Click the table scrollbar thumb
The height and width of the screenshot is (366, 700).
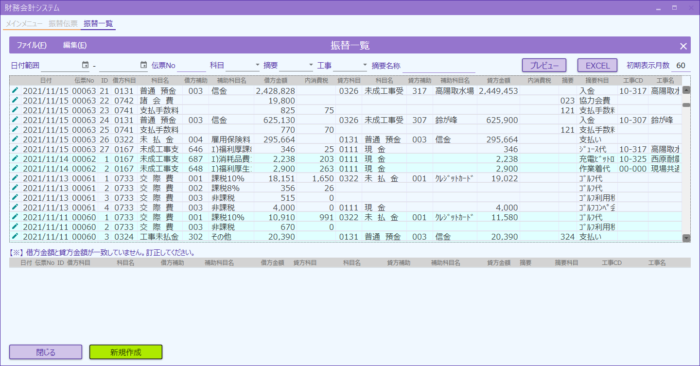click(x=686, y=105)
